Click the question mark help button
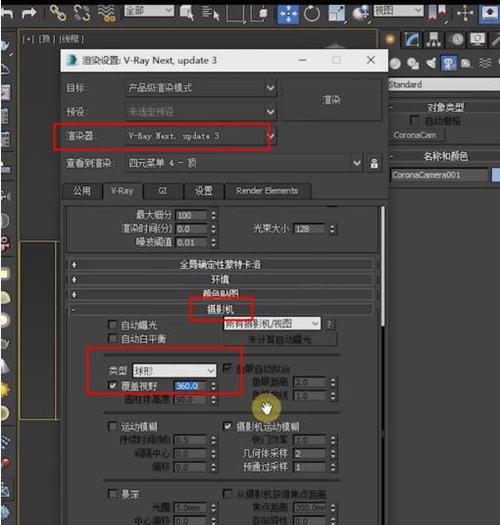This screenshot has height=525, width=500. point(329,324)
